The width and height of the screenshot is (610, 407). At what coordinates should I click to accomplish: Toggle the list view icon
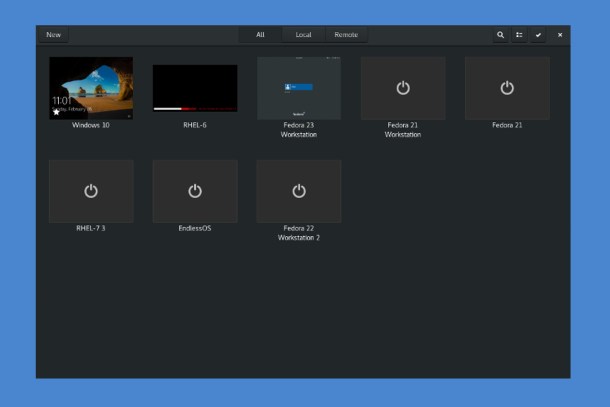pos(519,35)
